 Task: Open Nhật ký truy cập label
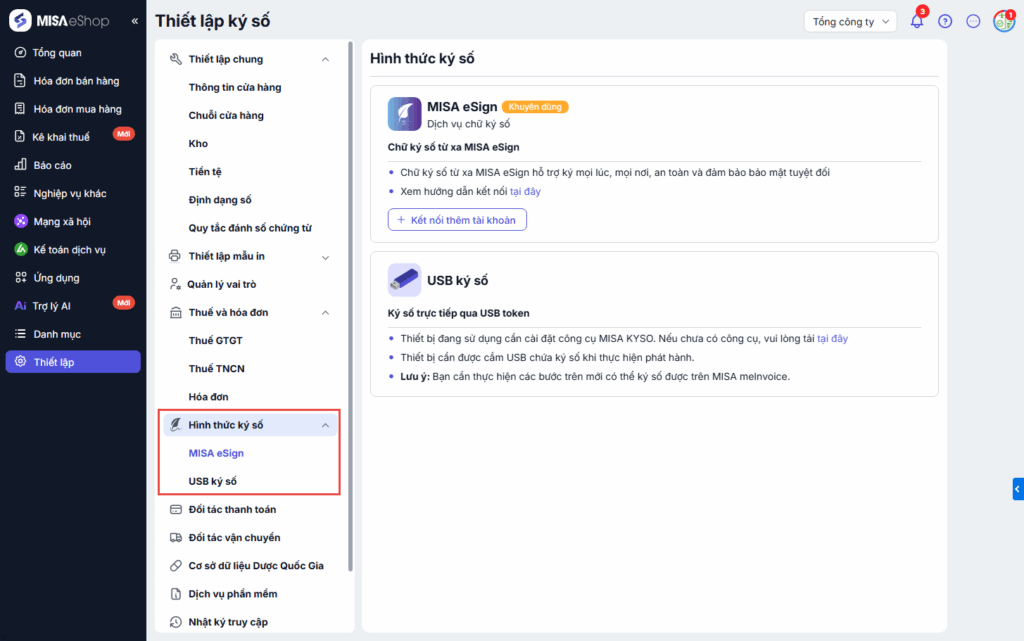[228, 621]
